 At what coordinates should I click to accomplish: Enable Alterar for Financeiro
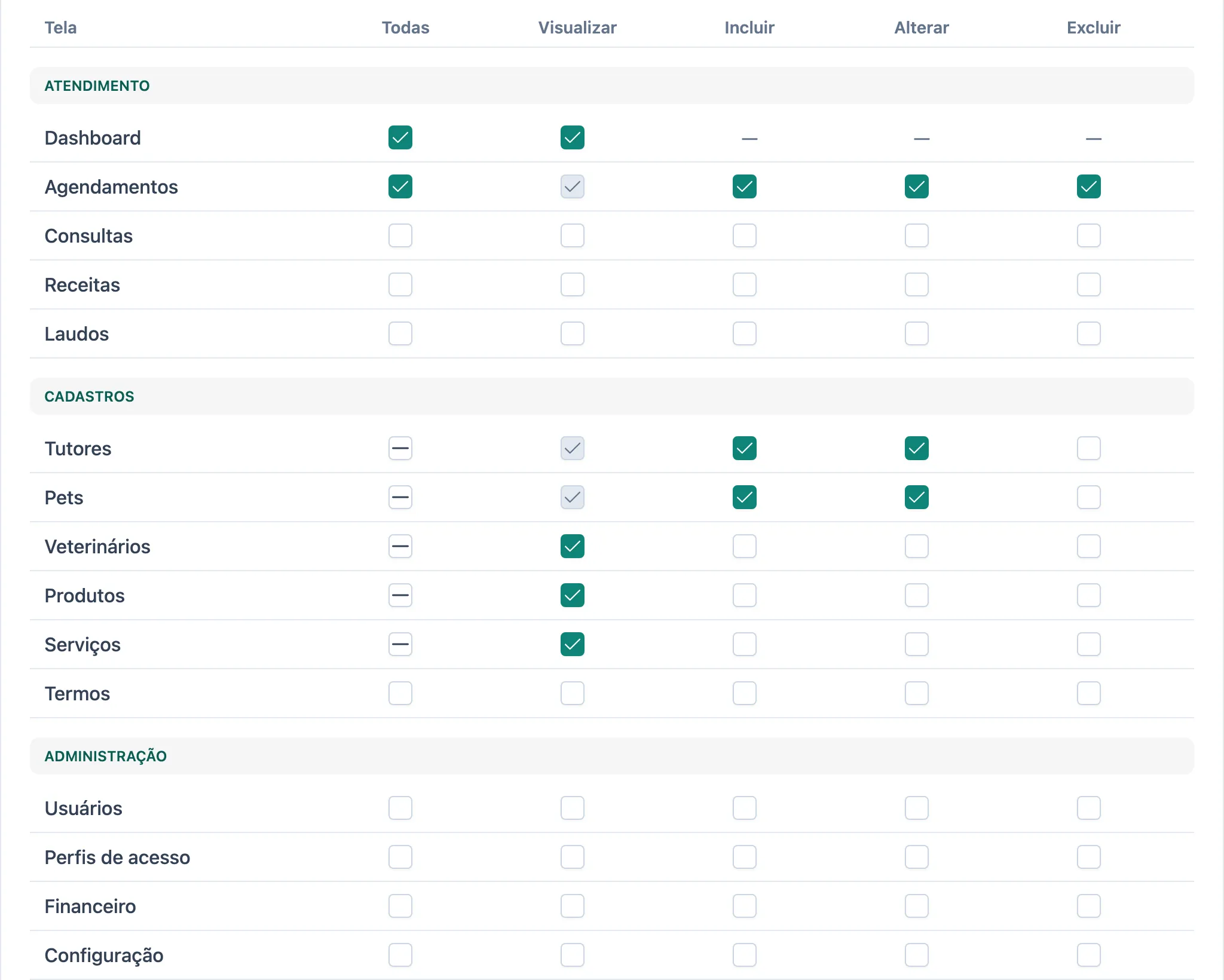917,906
